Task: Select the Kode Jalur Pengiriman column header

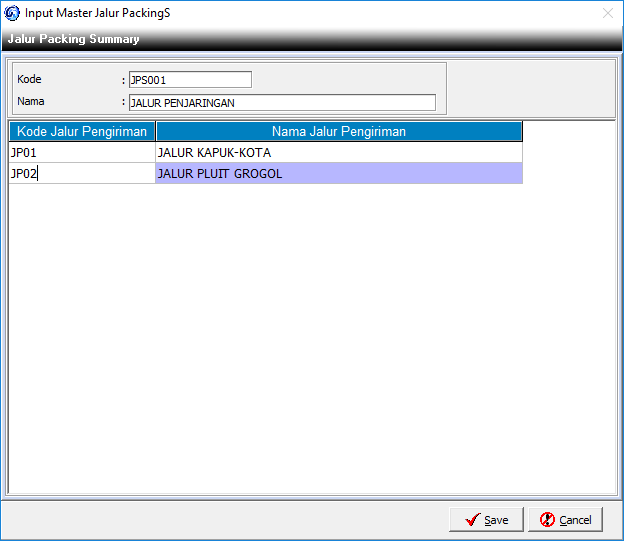Action: 82,131
